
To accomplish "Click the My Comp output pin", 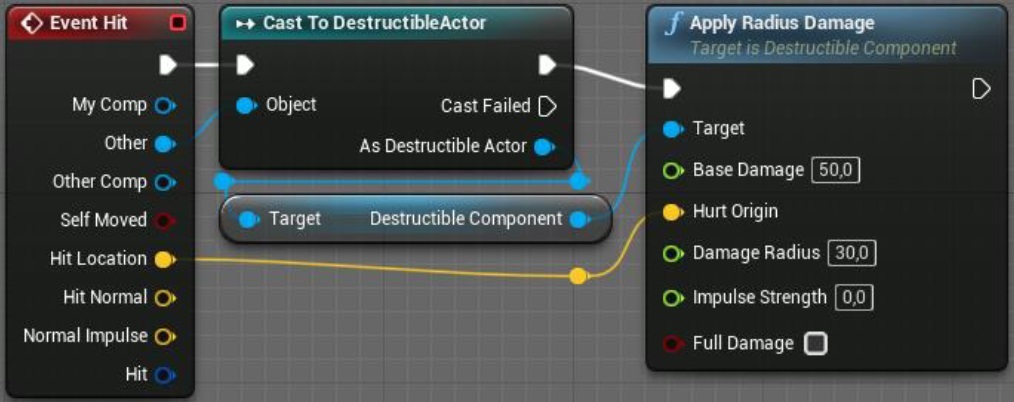I will [x=165, y=105].
